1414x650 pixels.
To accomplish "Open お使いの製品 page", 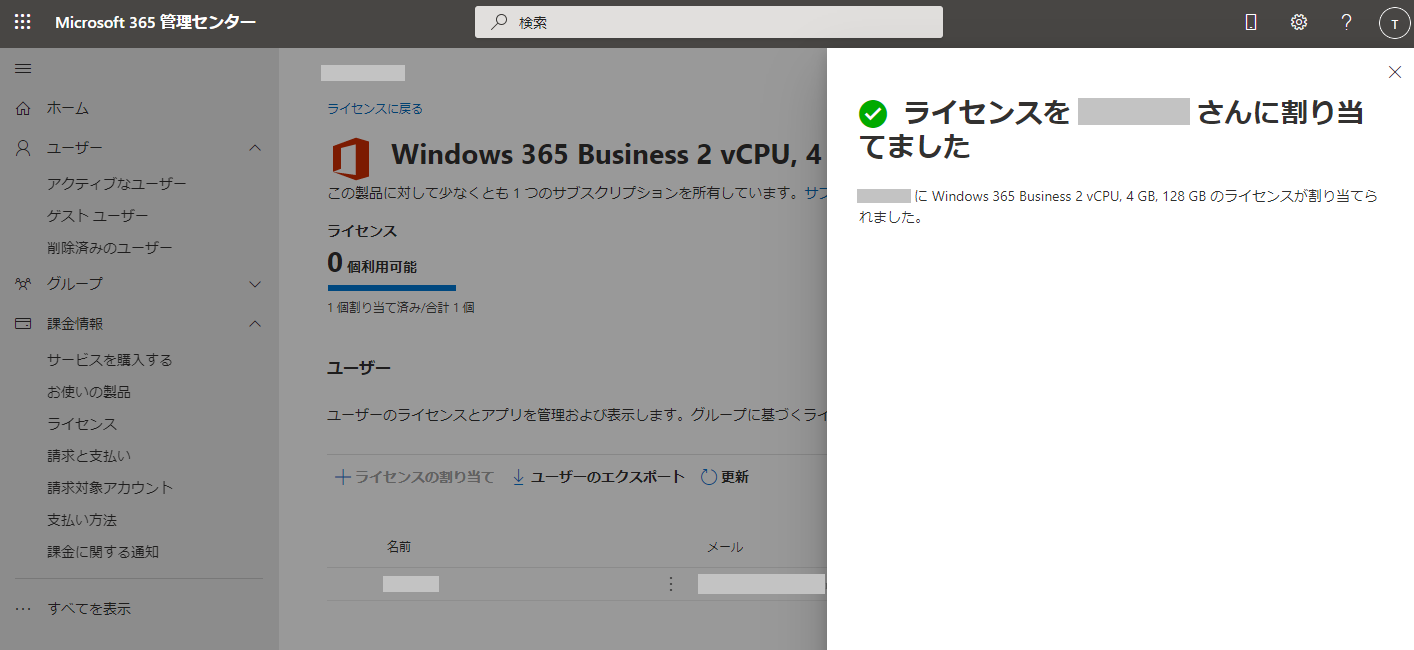I will (x=89, y=392).
